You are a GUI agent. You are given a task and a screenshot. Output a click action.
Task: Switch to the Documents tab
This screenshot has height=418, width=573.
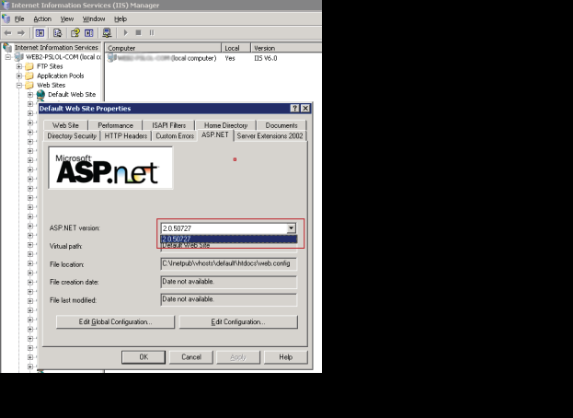281,125
